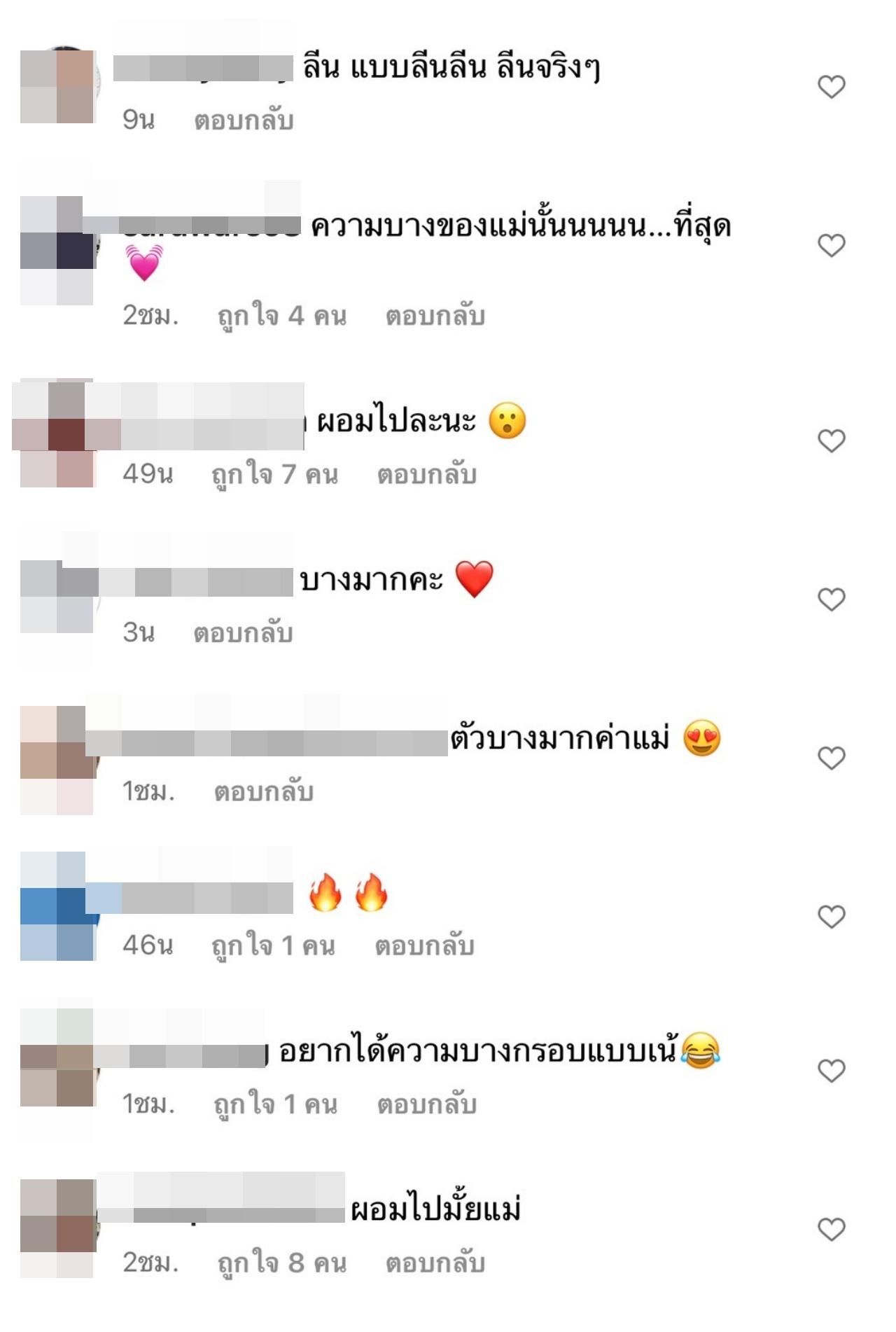Like the 'ตัวบางมากค่าแม่' comment
Viewport: 896px width, 1332px height.
[832, 758]
